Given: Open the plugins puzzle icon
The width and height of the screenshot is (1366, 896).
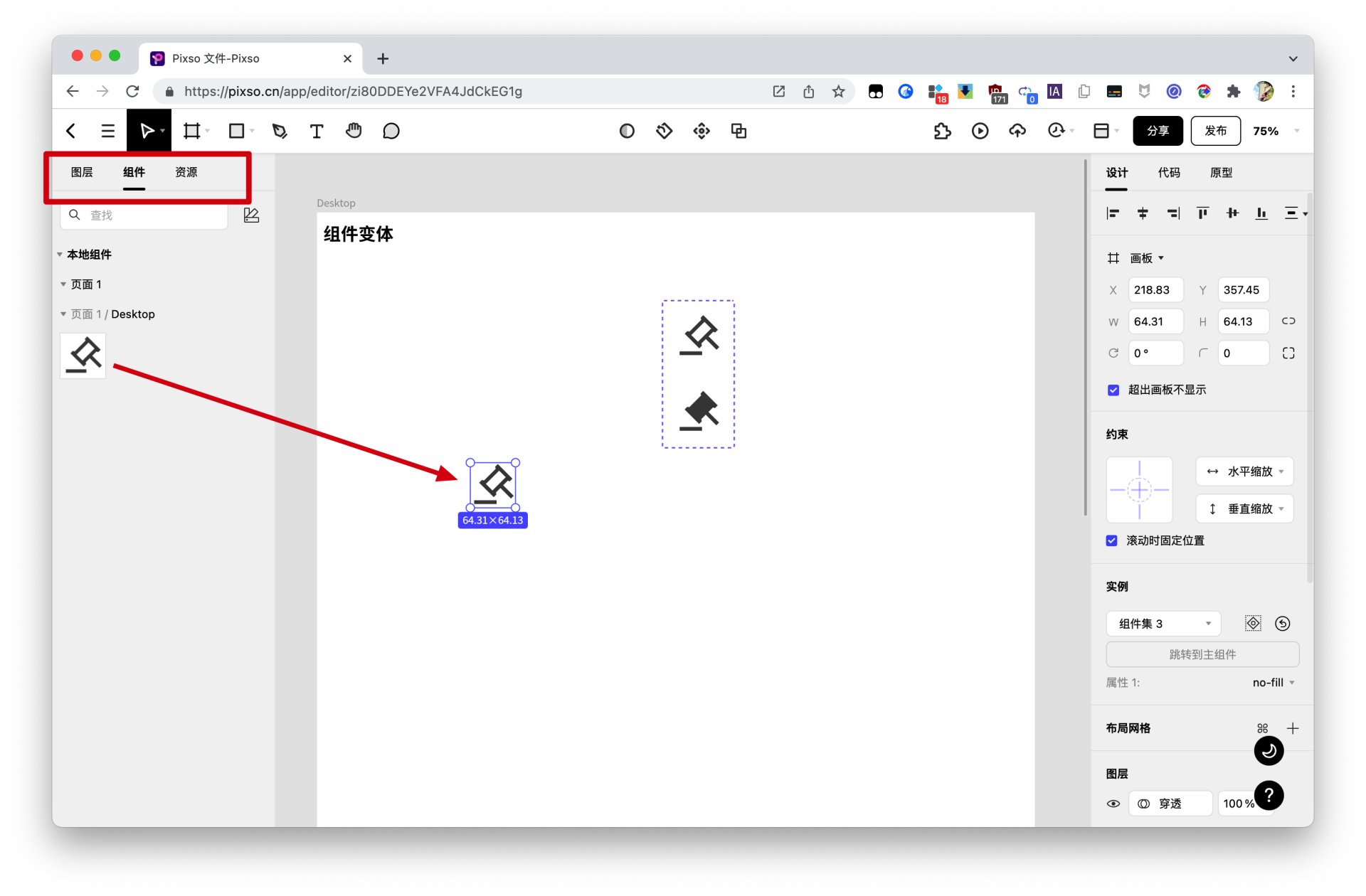Looking at the screenshot, I should (942, 131).
